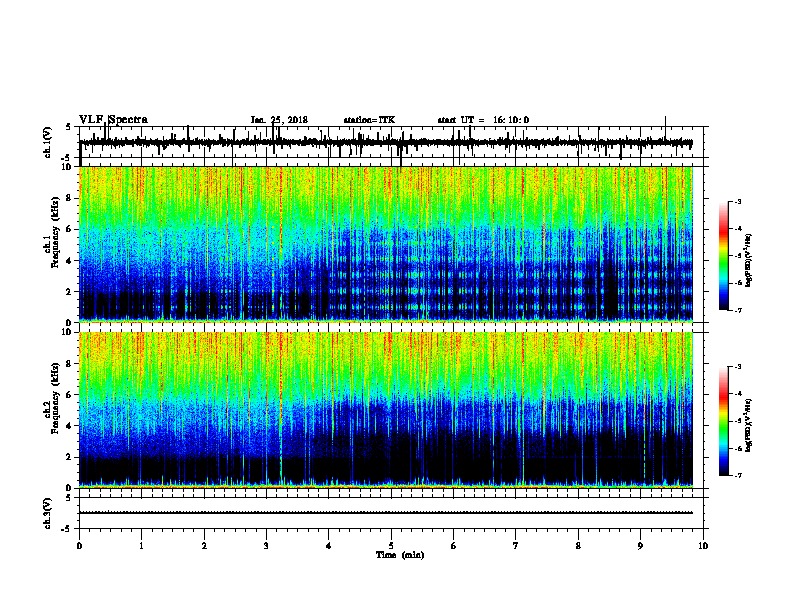The height and width of the screenshot is (612, 792).
Task: Click the upper color scale bar for ch.1
Action: pos(724,256)
